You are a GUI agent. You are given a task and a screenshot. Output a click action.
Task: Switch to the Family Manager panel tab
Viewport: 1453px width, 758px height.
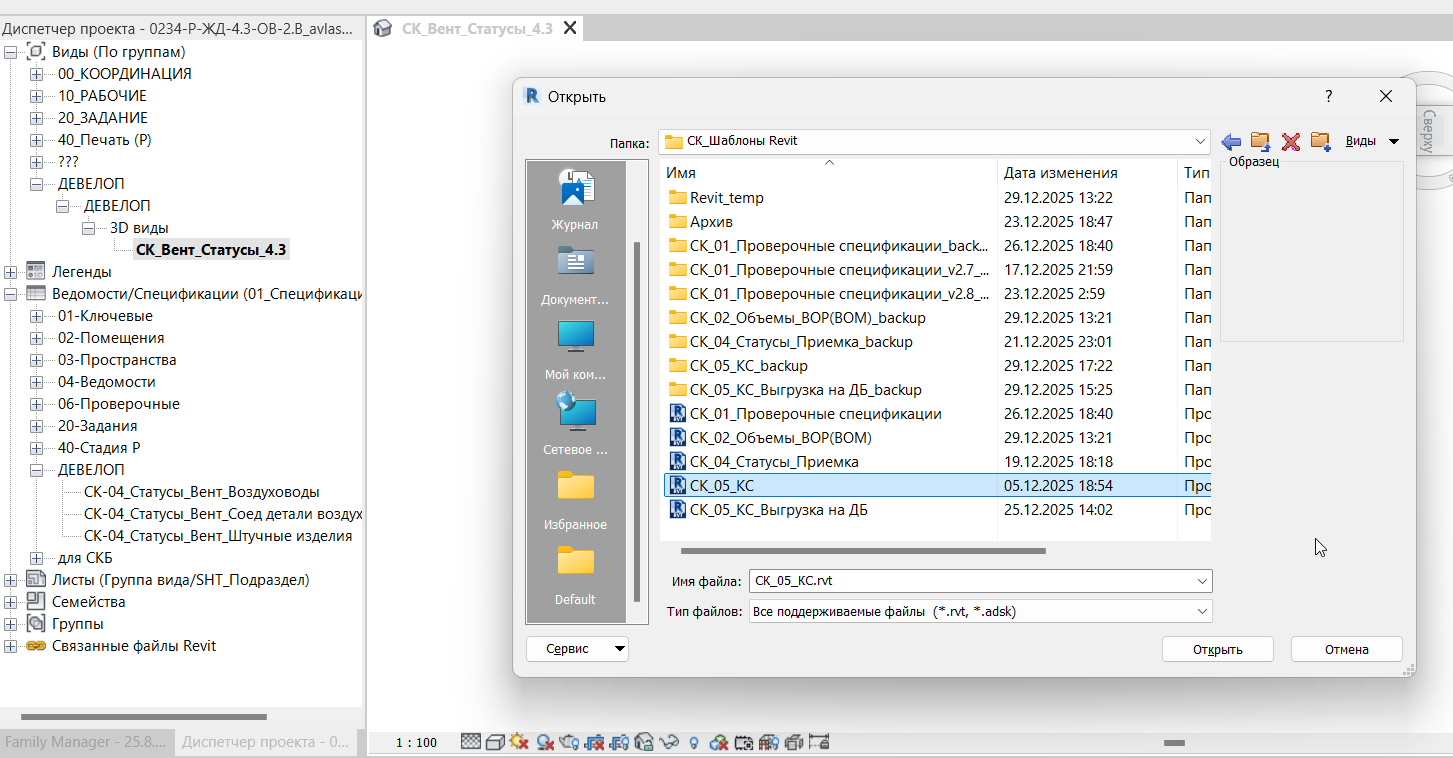(x=86, y=742)
